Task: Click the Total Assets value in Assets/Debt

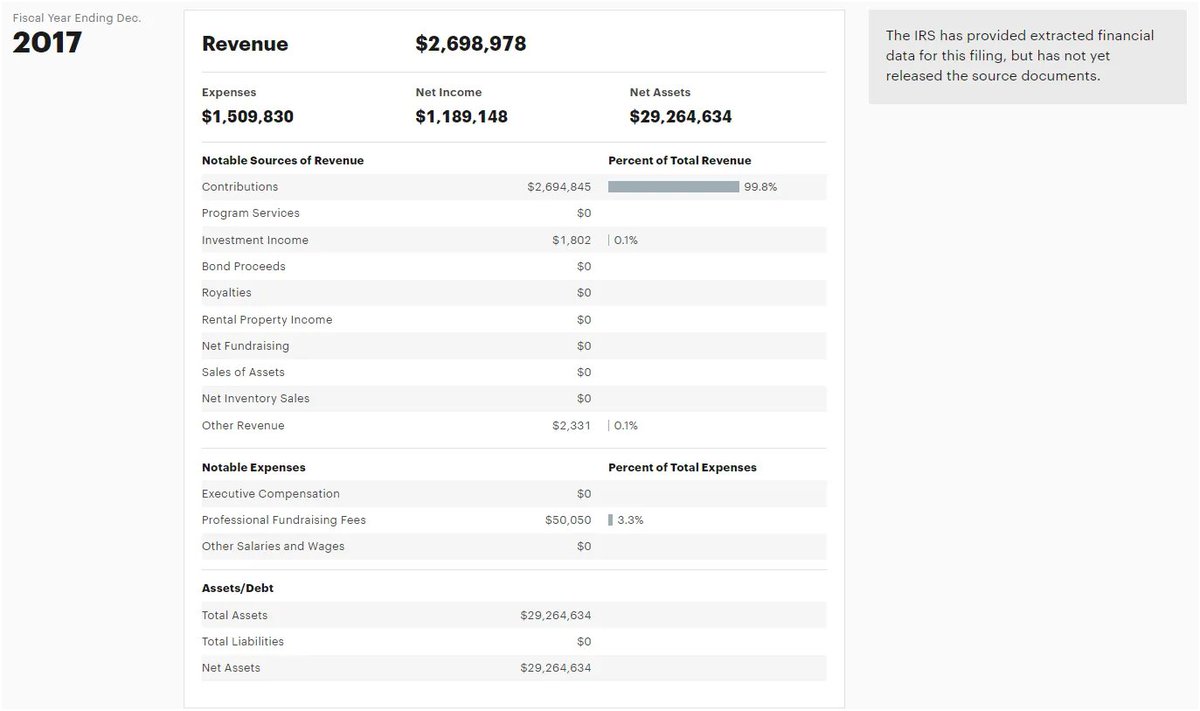Action: tap(555, 616)
